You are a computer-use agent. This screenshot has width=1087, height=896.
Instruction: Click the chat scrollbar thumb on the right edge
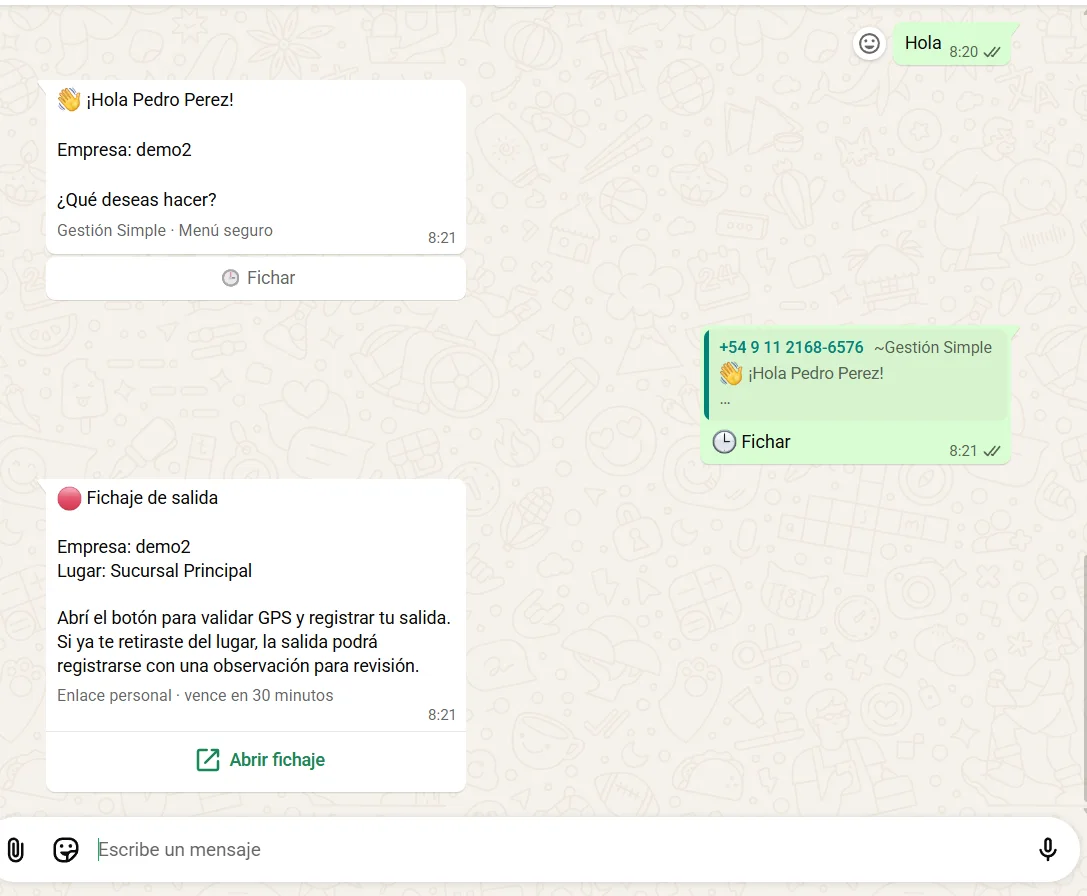(x=1085, y=680)
